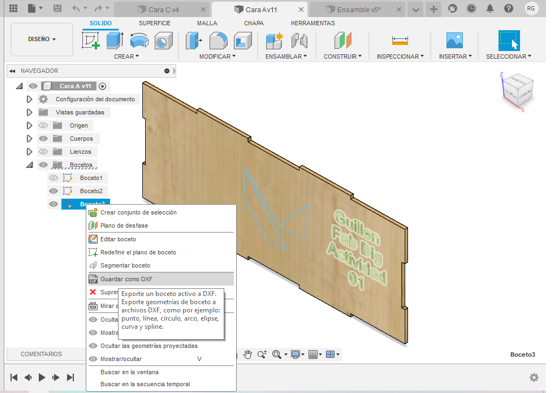Jump to the timeline start
This screenshot has width=555, height=393.
(14, 377)
